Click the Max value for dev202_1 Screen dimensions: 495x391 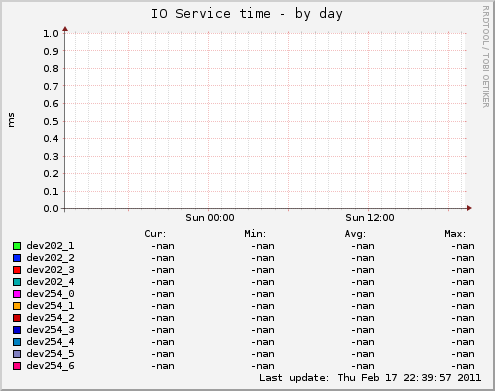(x=463, y=246)
